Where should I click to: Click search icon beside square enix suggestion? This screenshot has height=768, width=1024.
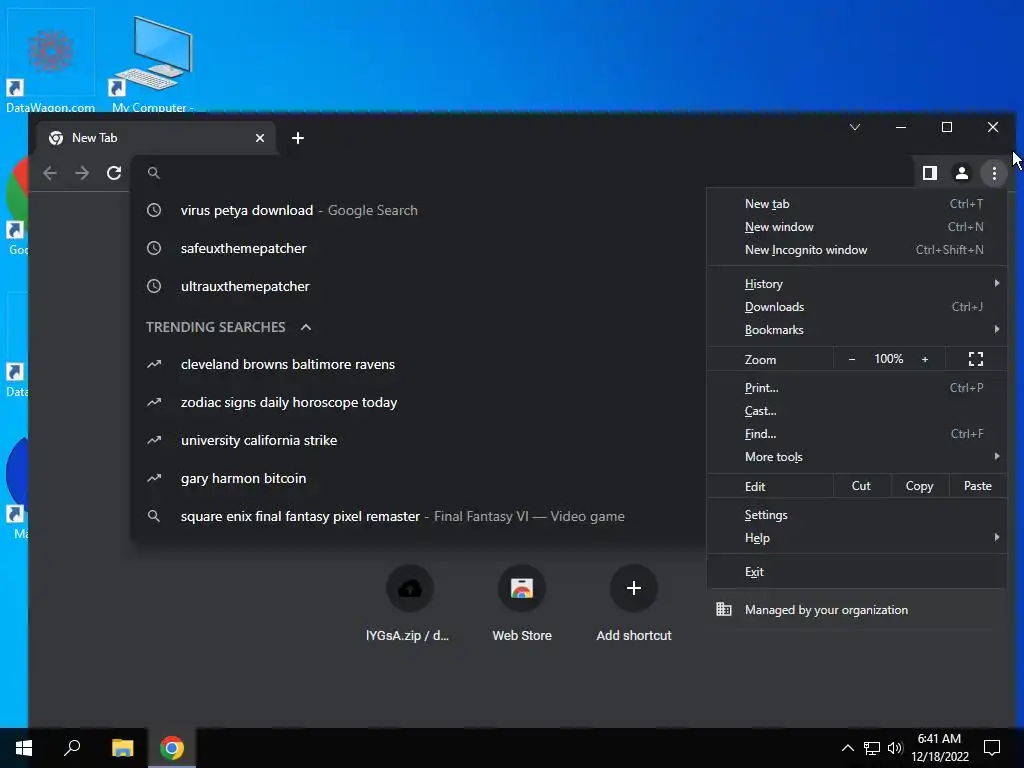(153, 516)
